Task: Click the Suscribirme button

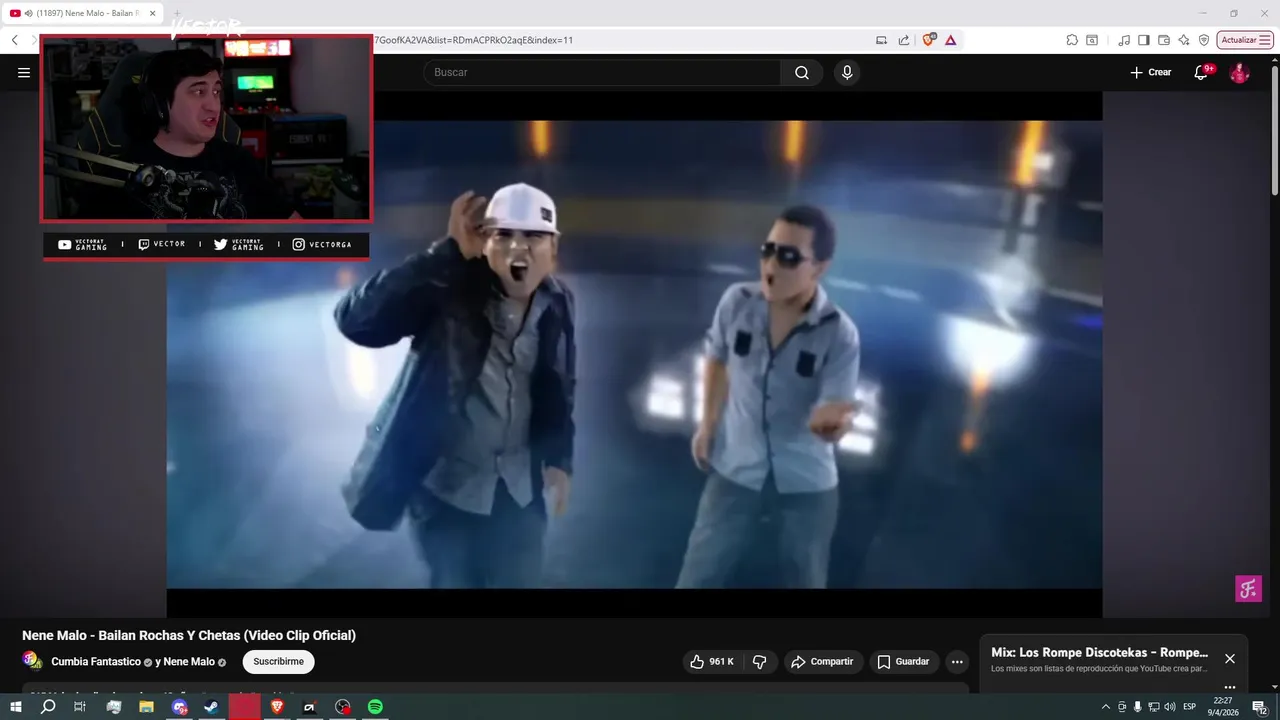Action: pos(278,661)
